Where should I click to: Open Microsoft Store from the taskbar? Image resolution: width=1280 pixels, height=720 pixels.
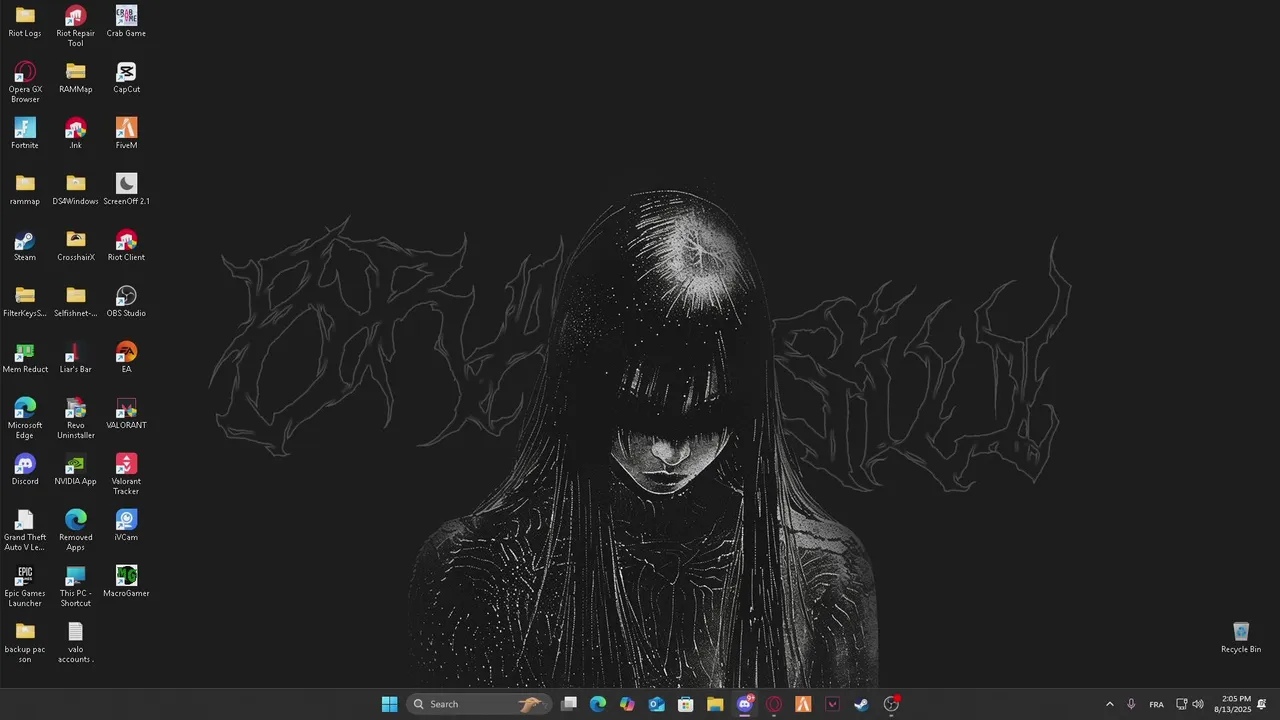tap(686, 704)
